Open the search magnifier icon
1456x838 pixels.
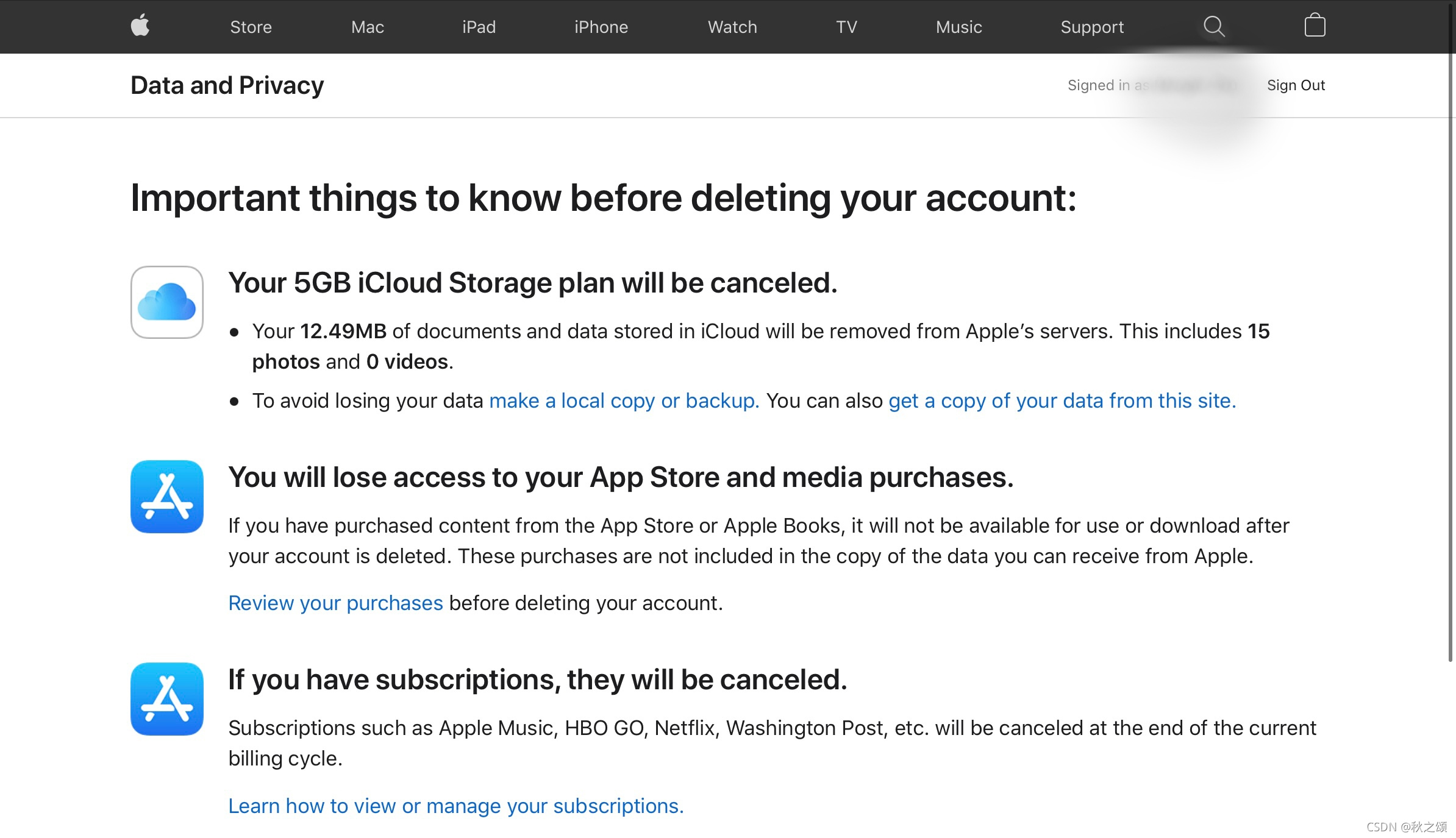(x=1213, y=26)
